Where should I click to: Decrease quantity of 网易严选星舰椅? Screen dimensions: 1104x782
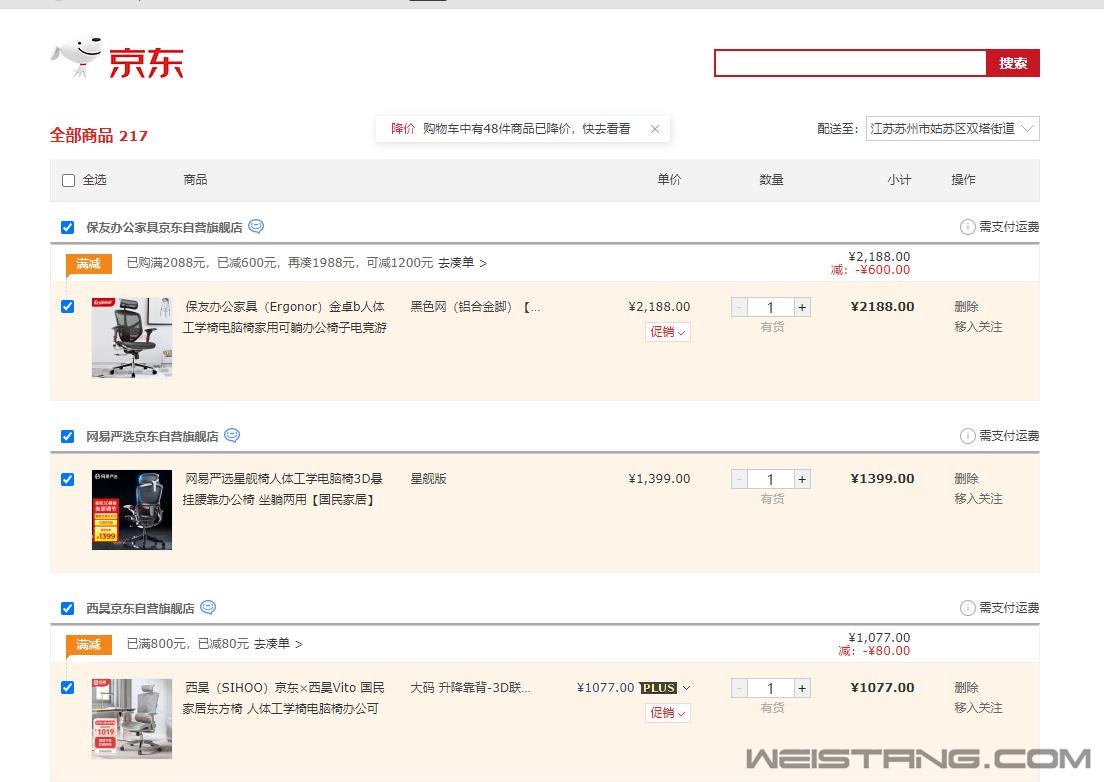point(739,479)
